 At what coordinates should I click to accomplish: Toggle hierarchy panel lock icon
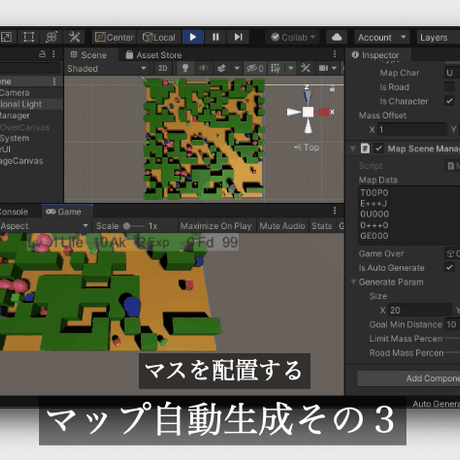pyautogui.click(x=42, y=54)
